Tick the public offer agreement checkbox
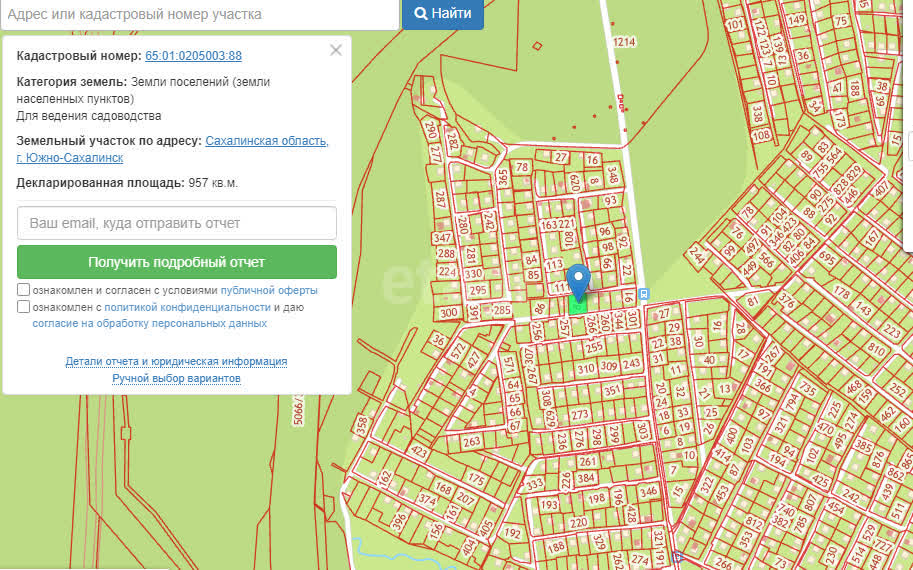This screenshot has height=570, width=913. 24,290
